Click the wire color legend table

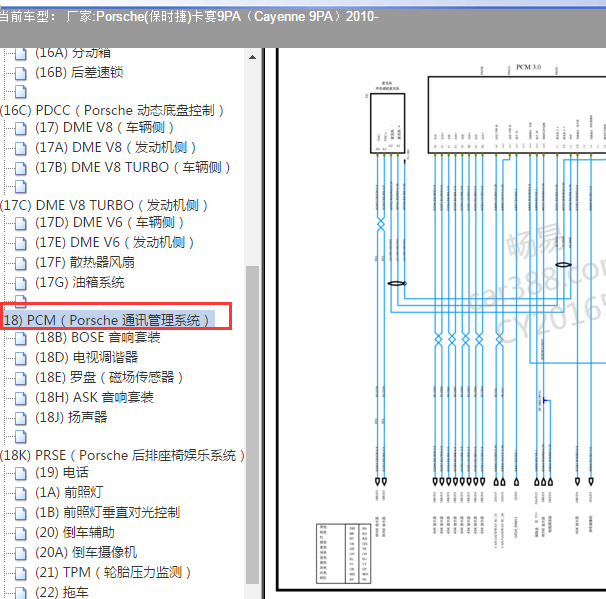(343, 553)
